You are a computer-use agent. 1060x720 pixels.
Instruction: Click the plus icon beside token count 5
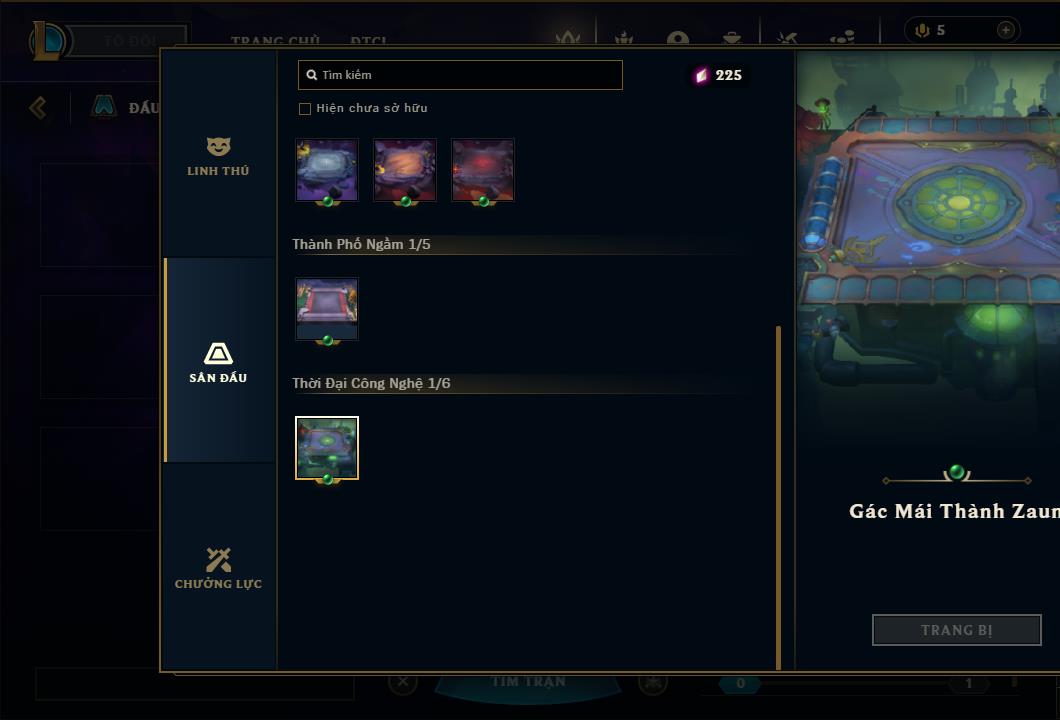(1005, 30)
